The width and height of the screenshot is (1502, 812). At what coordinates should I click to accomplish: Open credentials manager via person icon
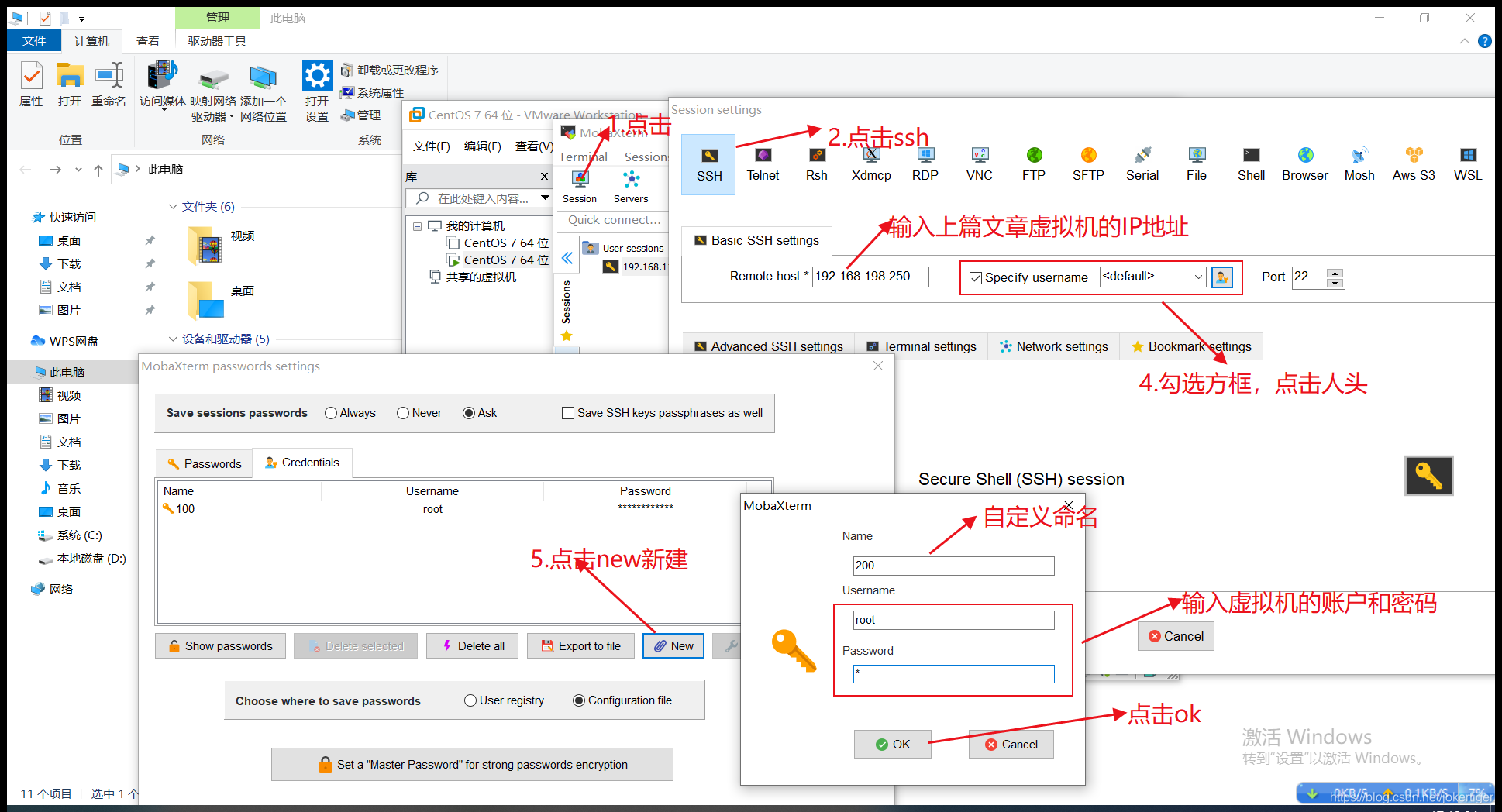pyautogui.click(x=1222, y=277)
